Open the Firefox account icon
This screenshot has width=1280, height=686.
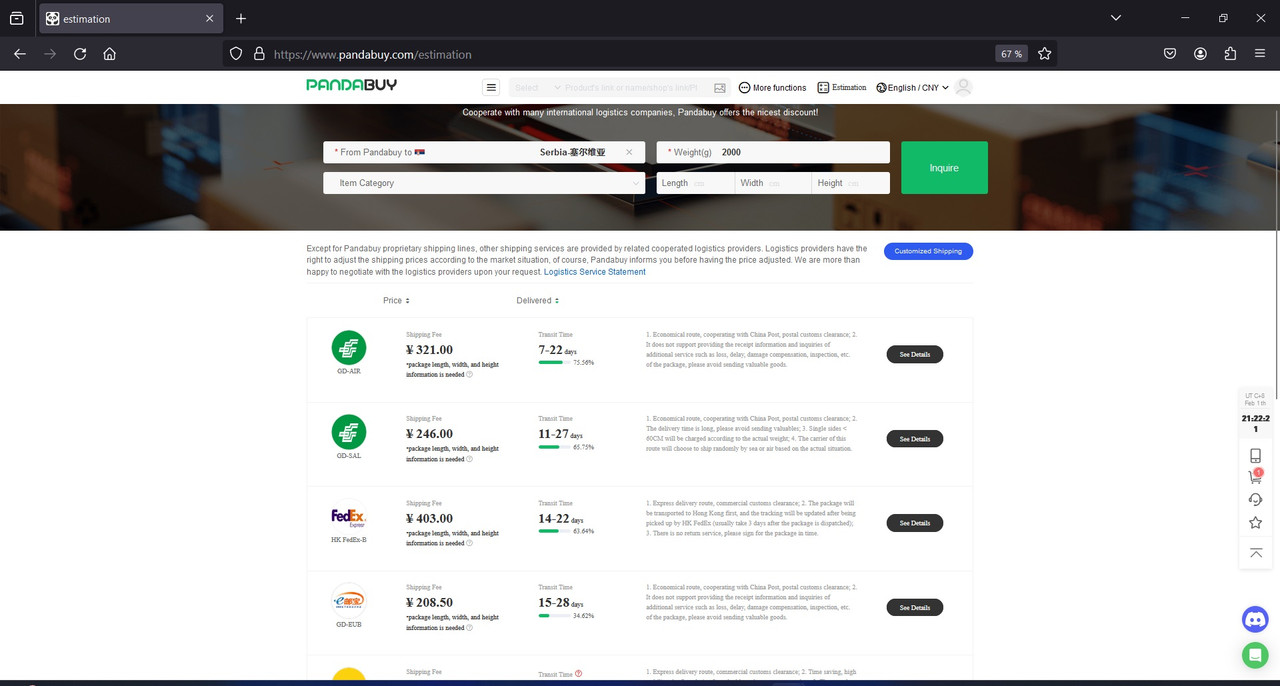1200,54
